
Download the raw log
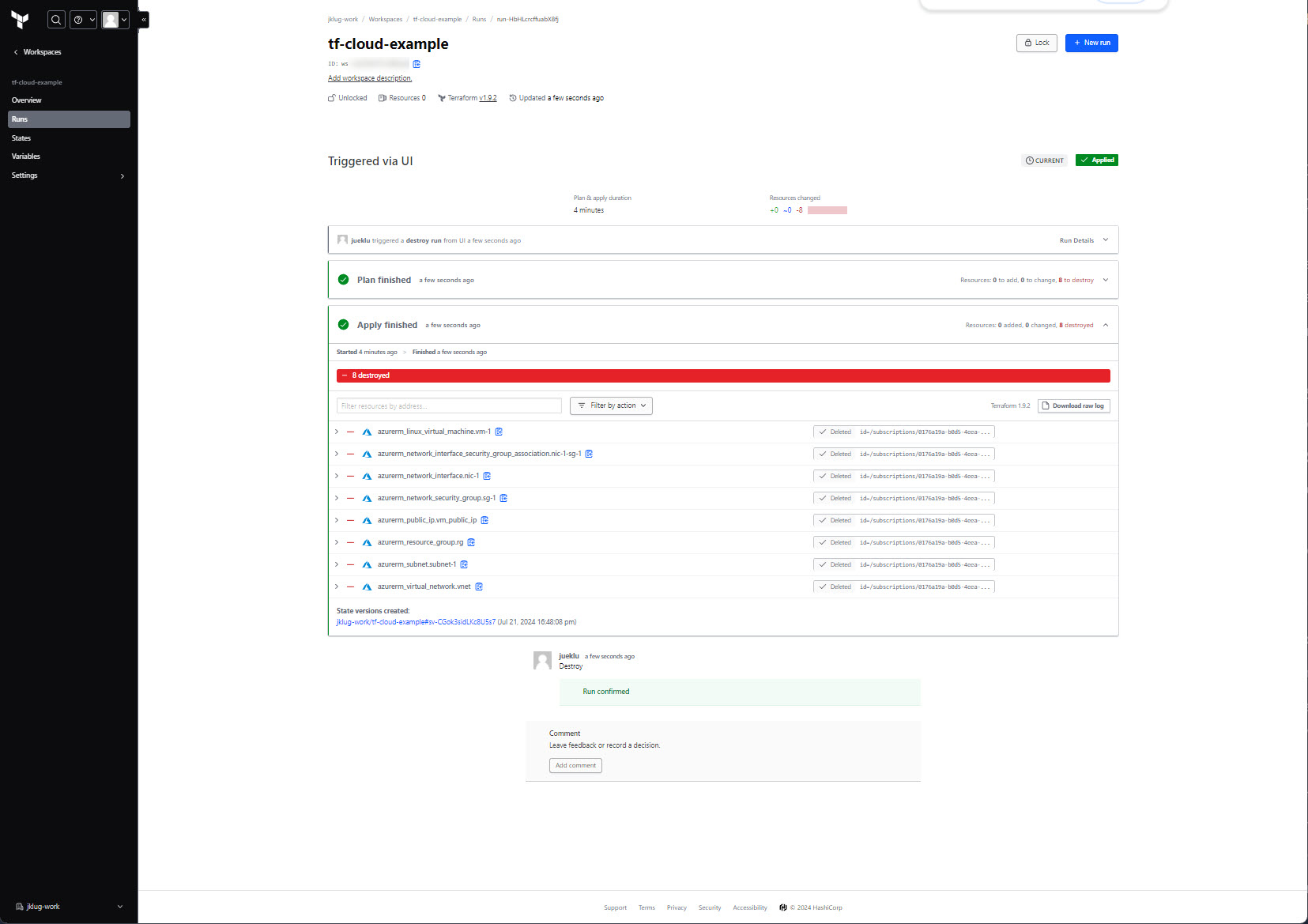[1073, 405]
